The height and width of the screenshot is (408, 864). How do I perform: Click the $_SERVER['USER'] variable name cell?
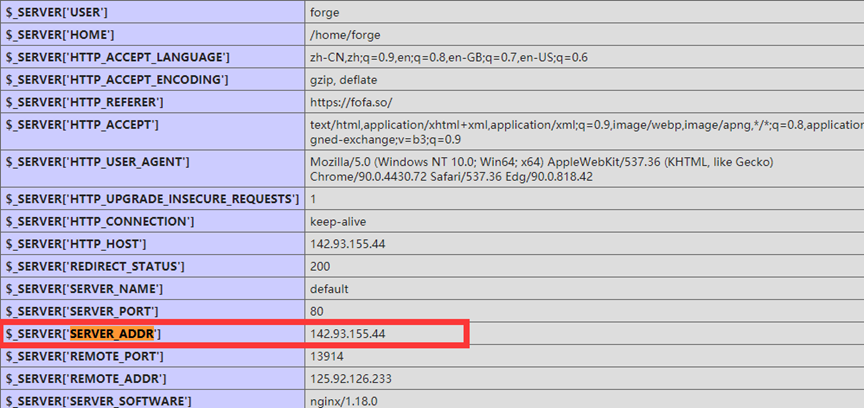[x=57, y=12]
